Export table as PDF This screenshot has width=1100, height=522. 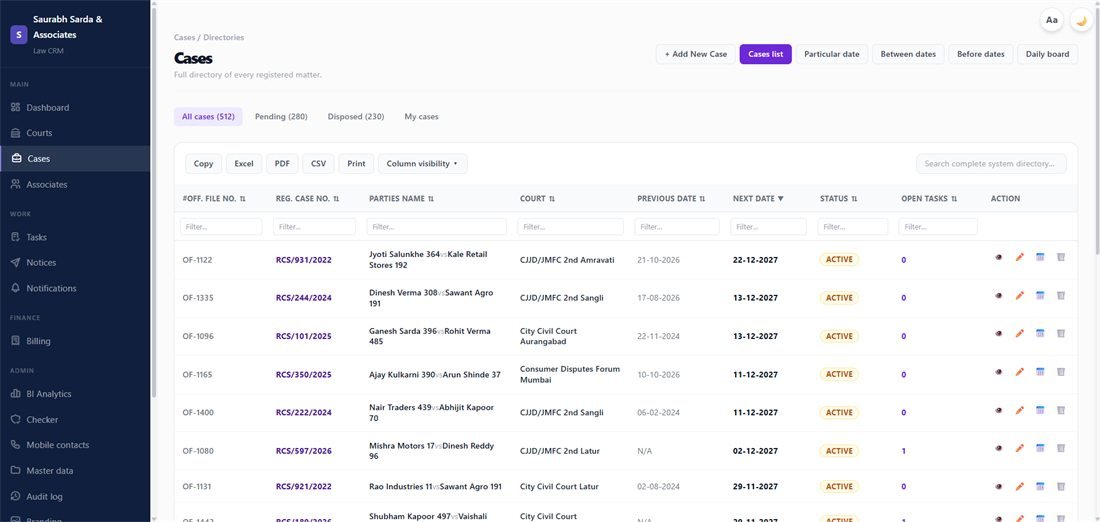pos(282,163)
